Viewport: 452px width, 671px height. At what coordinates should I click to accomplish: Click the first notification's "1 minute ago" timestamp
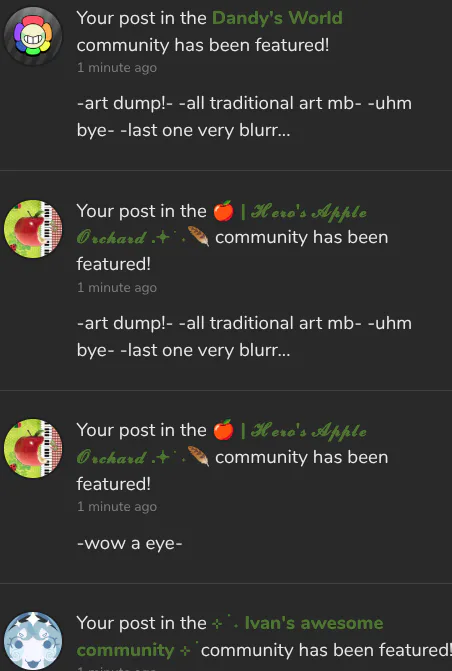(x=117, y=68)
